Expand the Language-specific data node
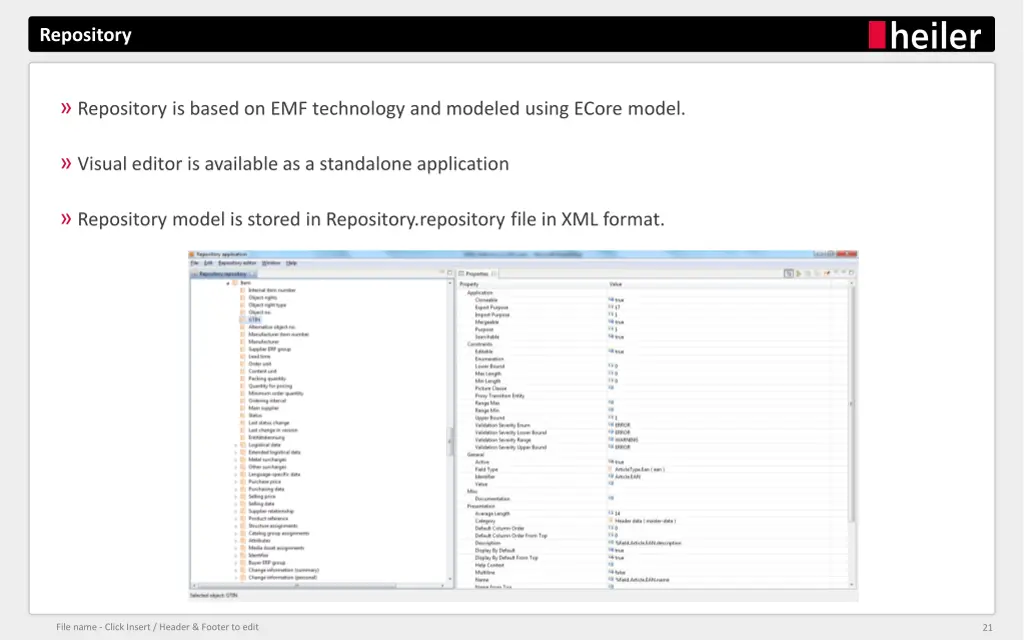1024x640 pixels. [x=236, y=475]
